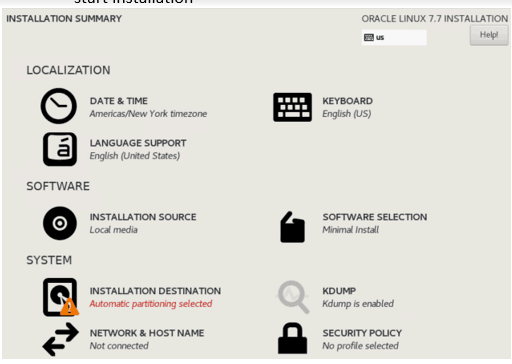The height and width of the screenshot is (364, 512).
Task: Open DATE & TIME settings label
Action: pos(119,101)
